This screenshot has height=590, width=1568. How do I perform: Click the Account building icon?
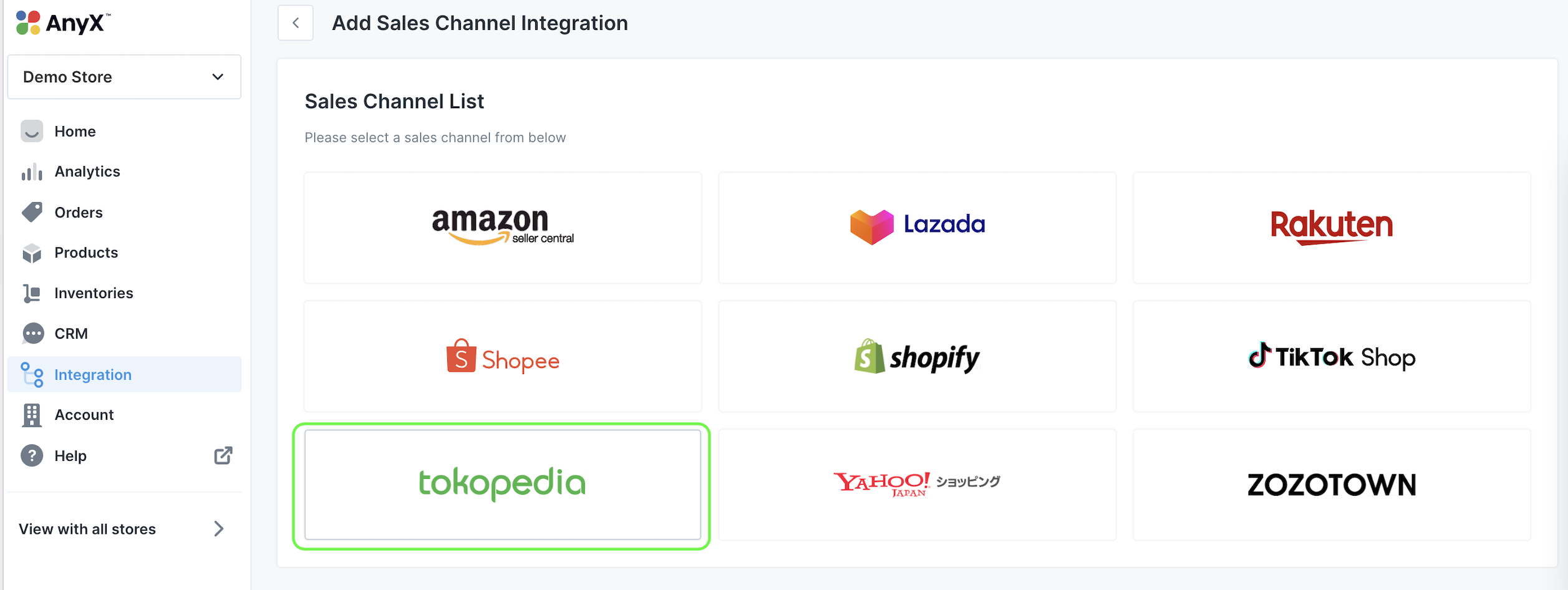(32, 415)
